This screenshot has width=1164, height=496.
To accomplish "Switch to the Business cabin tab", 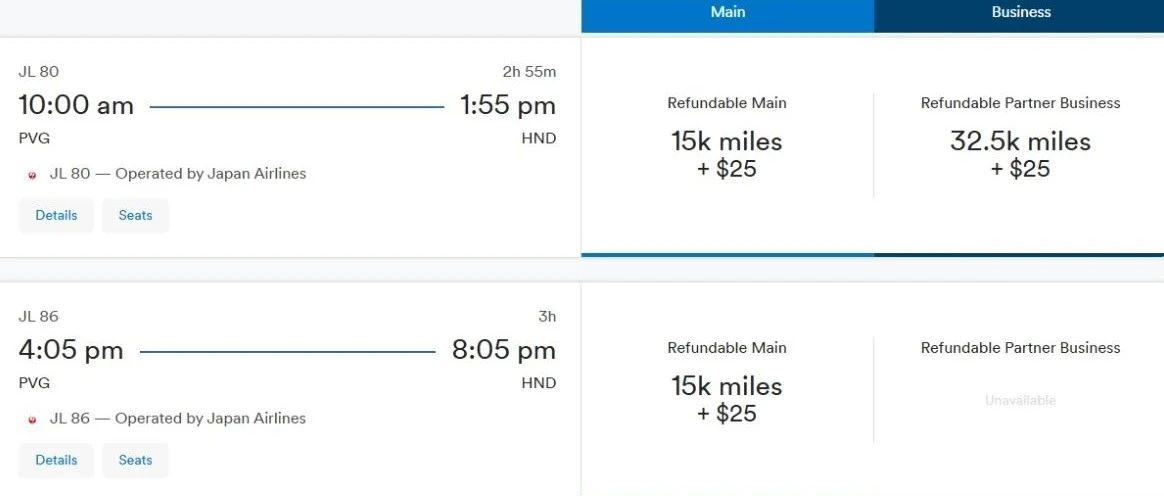I will tap(1020, 13).
